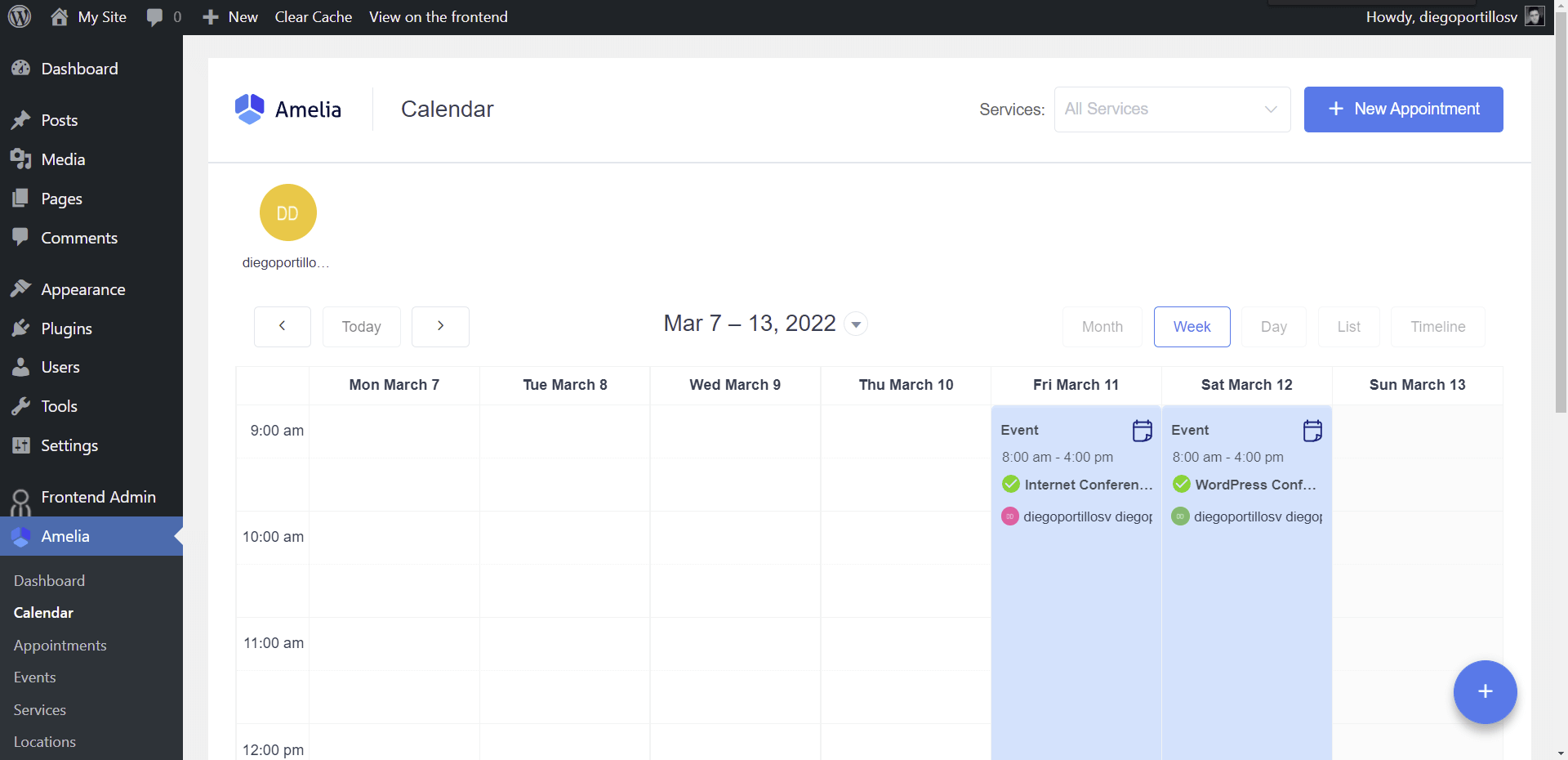Advance to next week arrow
The height and width of the screenshot is (760, 1568).
coord(440,326)
